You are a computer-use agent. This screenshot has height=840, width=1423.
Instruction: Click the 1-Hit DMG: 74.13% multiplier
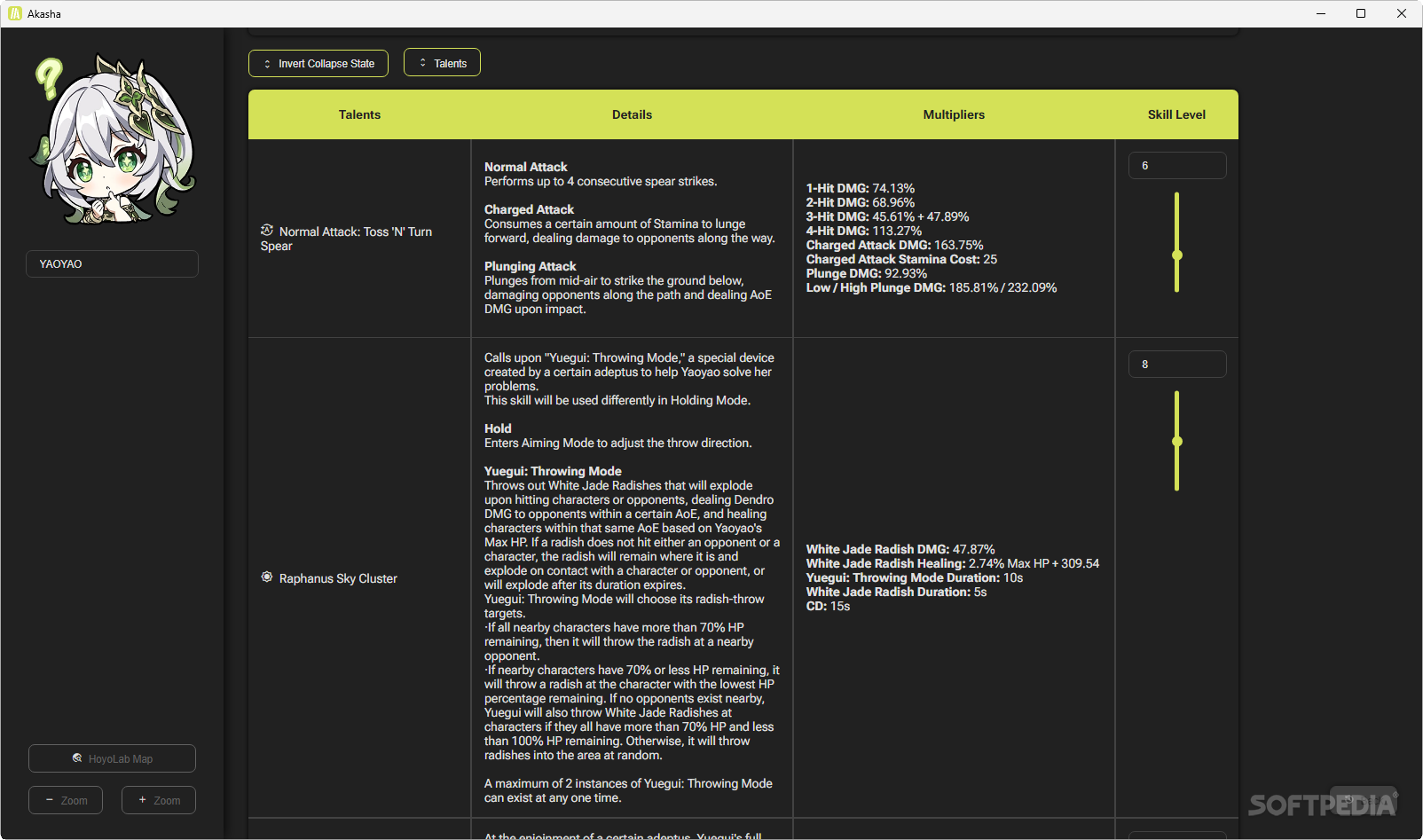pyautogui.click(x=860, y=188)
